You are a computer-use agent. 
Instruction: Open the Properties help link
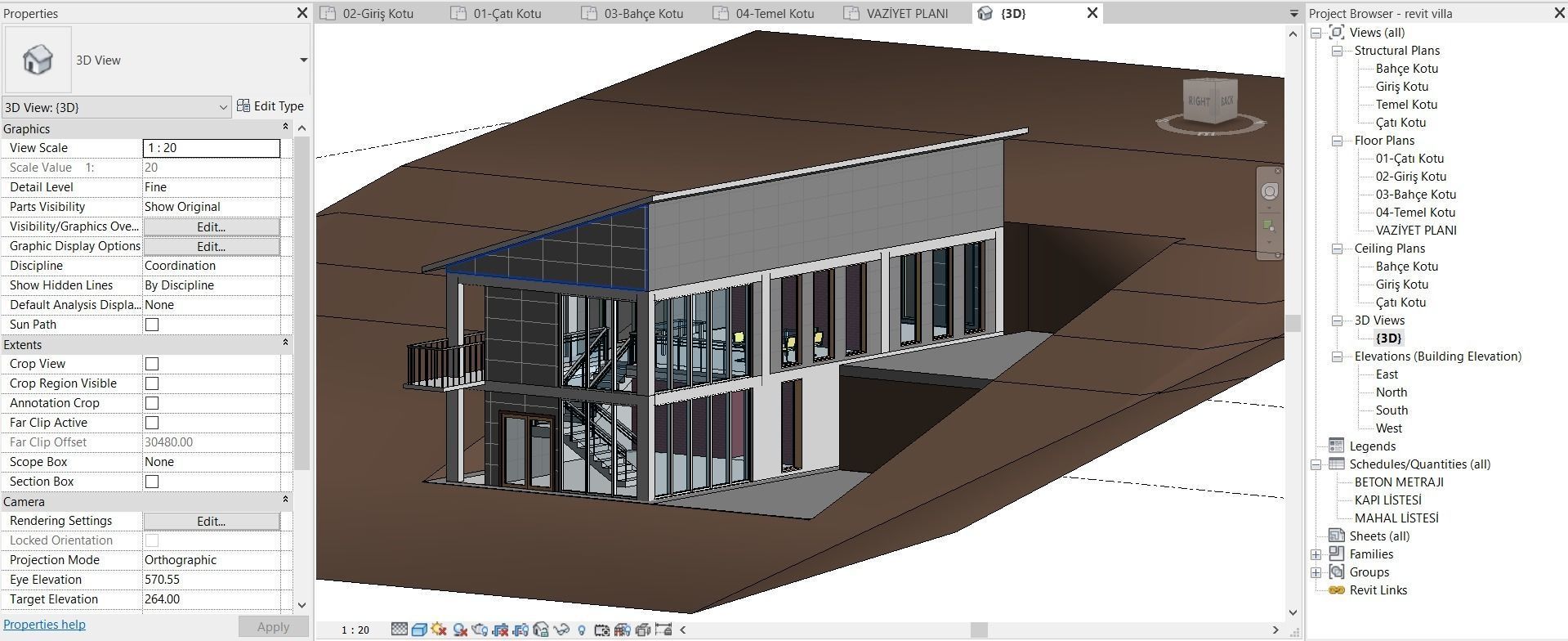(x=44, y=625)
